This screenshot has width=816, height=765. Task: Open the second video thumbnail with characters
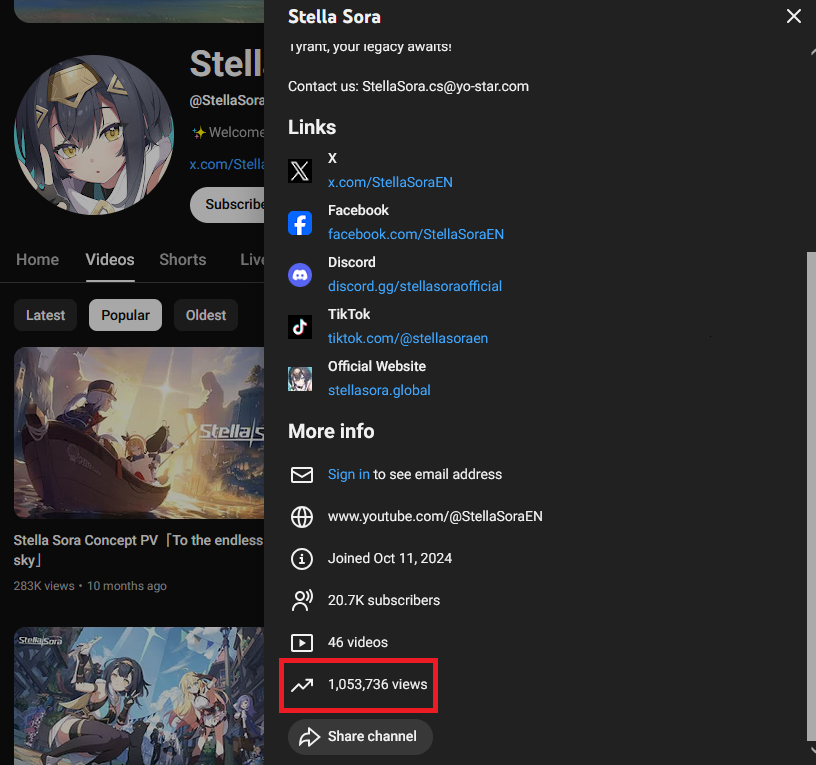pyautogui.click(x=139, y=696)
